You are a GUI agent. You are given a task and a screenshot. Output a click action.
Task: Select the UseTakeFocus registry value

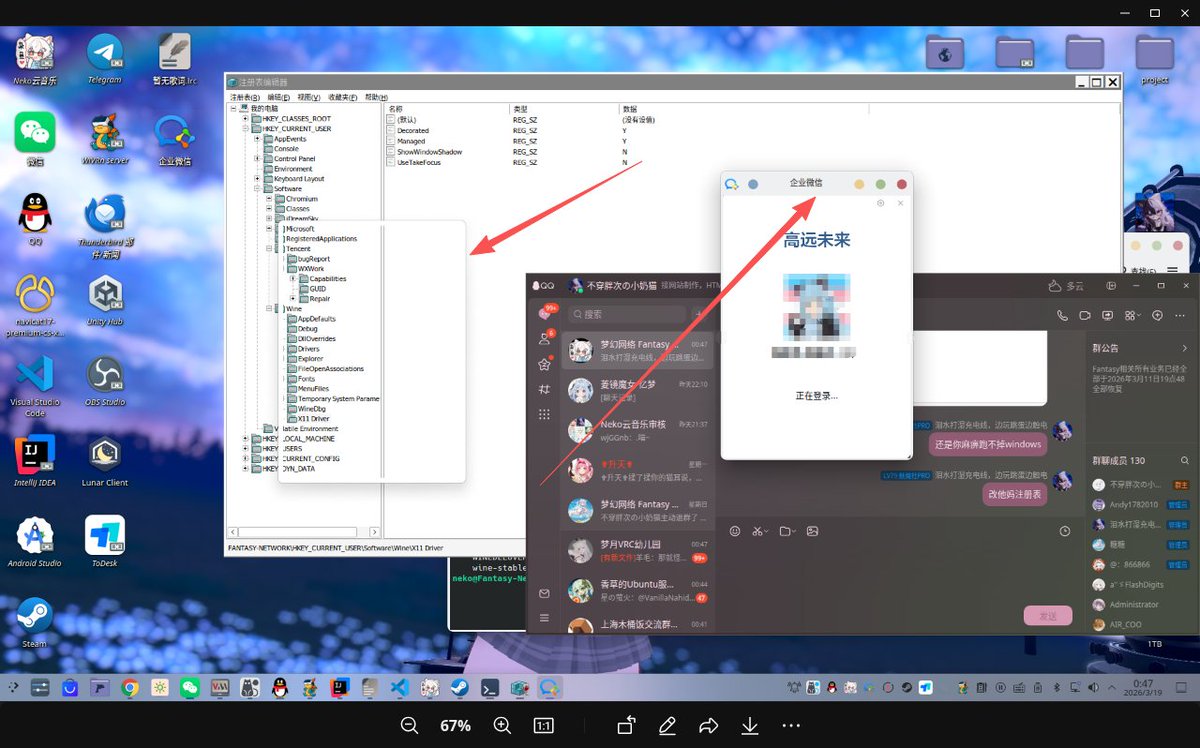(419, 162)
